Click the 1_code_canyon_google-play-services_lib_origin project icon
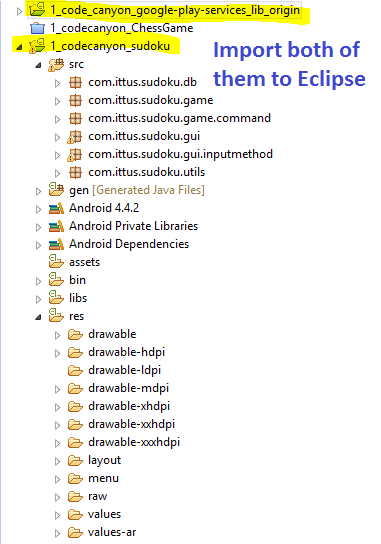Screen dimensions: 381x544 tap(37, 10)
